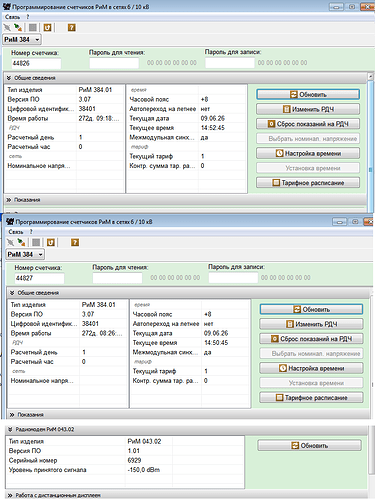Expand Работа с дистанционным дисплеем section
This screenshot has width=375, height=500.
[11, 495]
